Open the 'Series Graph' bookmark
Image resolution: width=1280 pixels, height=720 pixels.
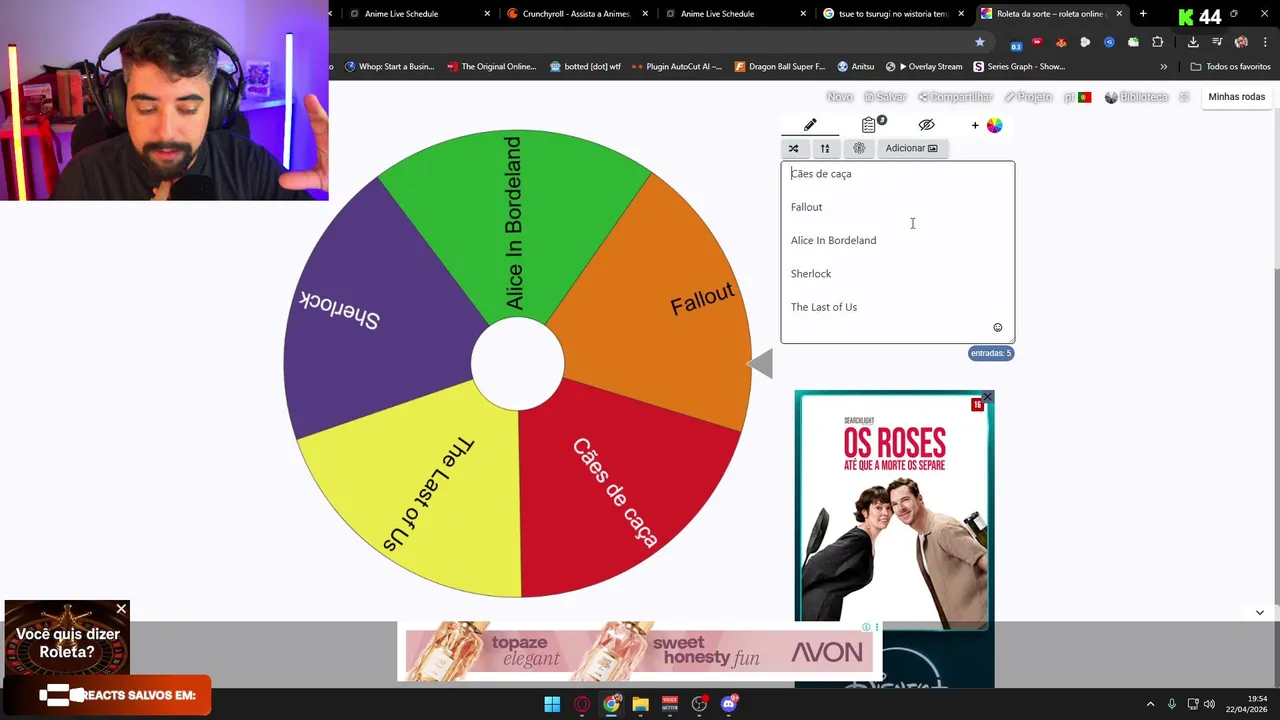pos(1018,67)
